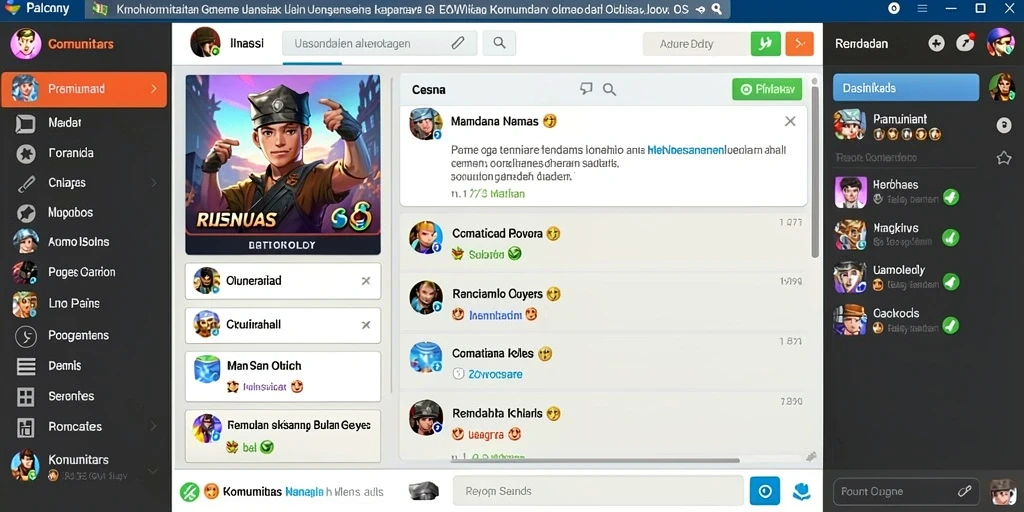Screen dimensions: 1024x512
Task: Click the Demls list icon
Action: point(25,366)
